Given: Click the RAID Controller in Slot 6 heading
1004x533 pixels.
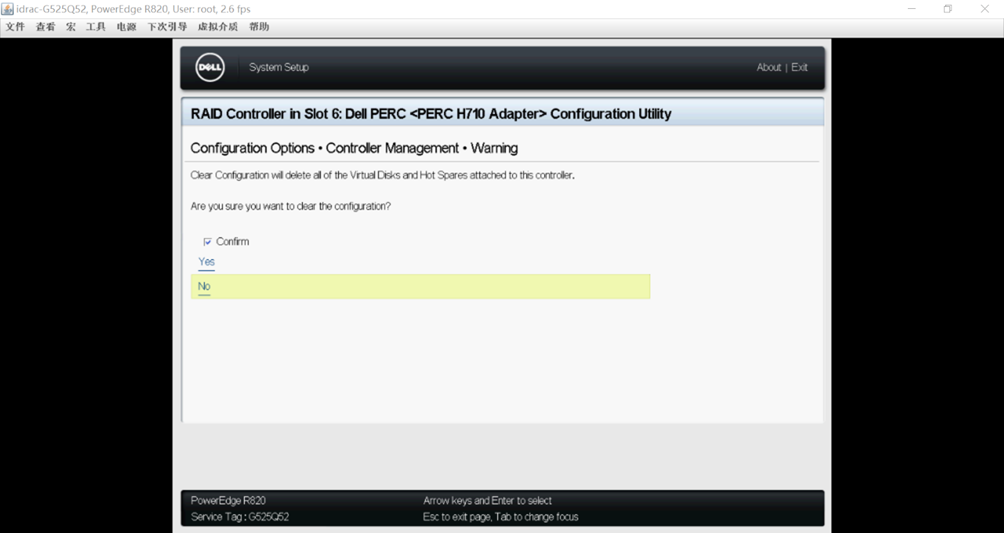Looking at the screenshot, I should 431,114.
